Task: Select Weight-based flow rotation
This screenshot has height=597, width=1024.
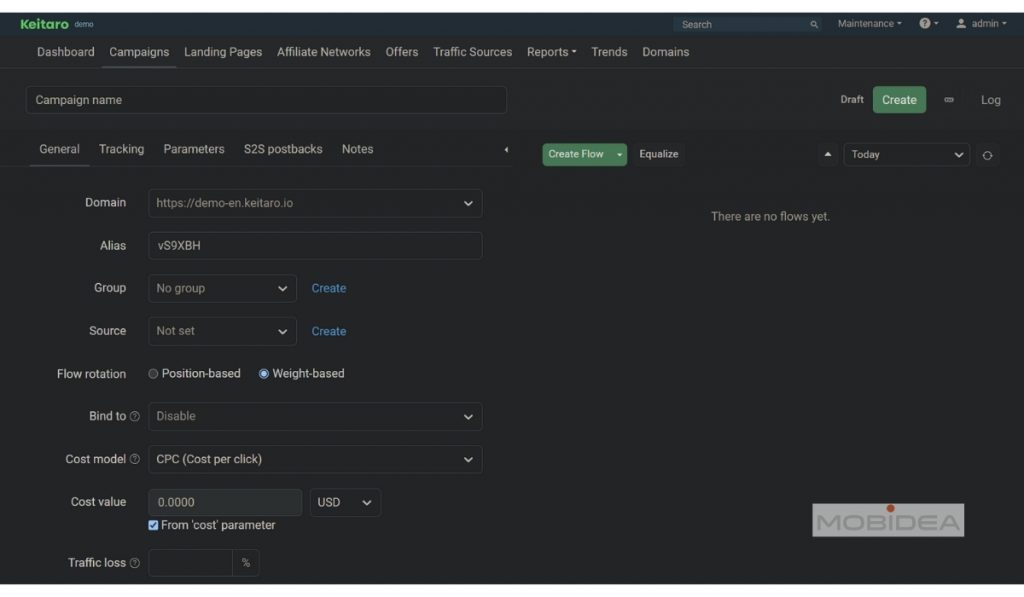Action: point(264,374)
